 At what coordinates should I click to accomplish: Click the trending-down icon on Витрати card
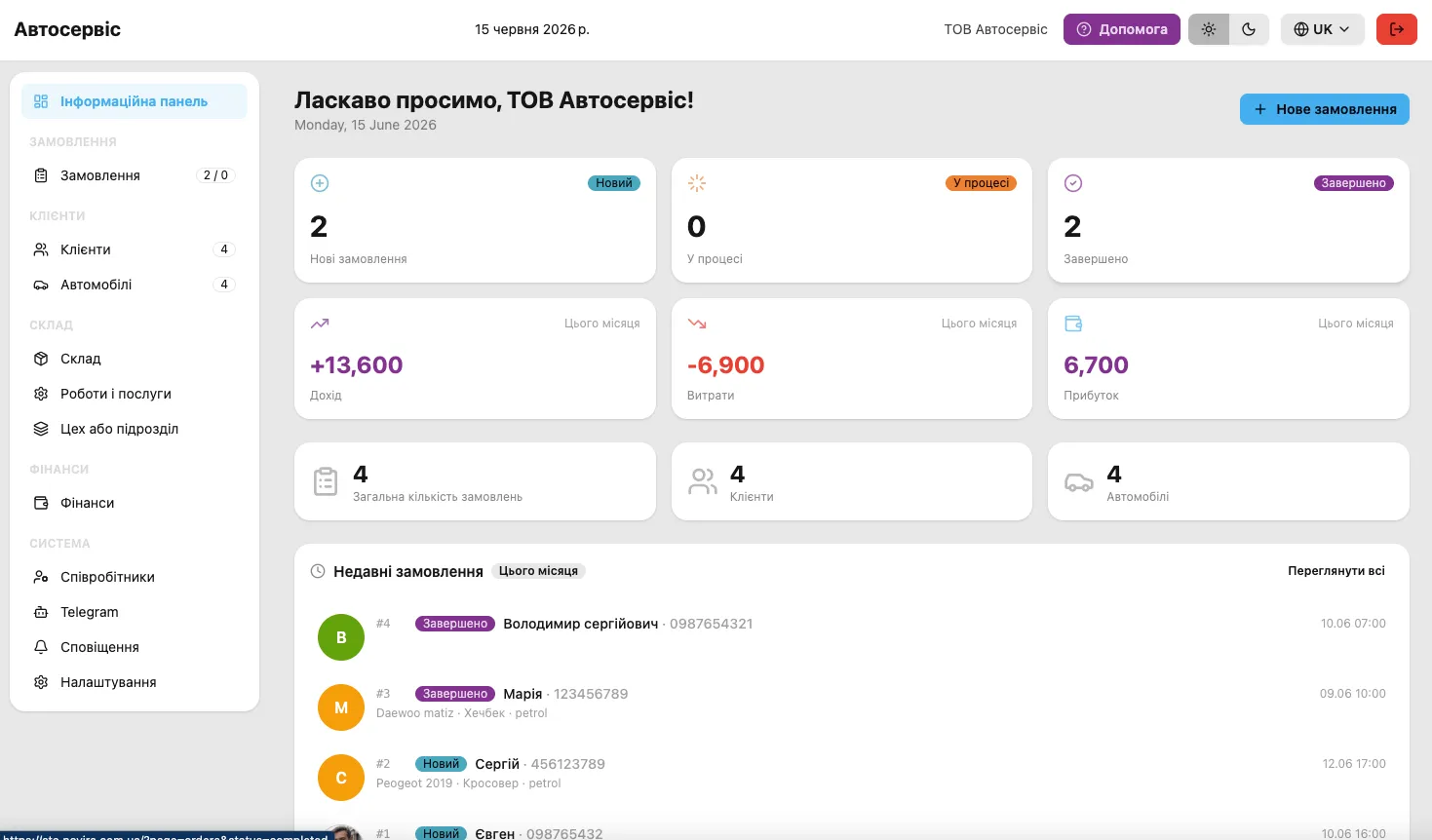point(697,324)
